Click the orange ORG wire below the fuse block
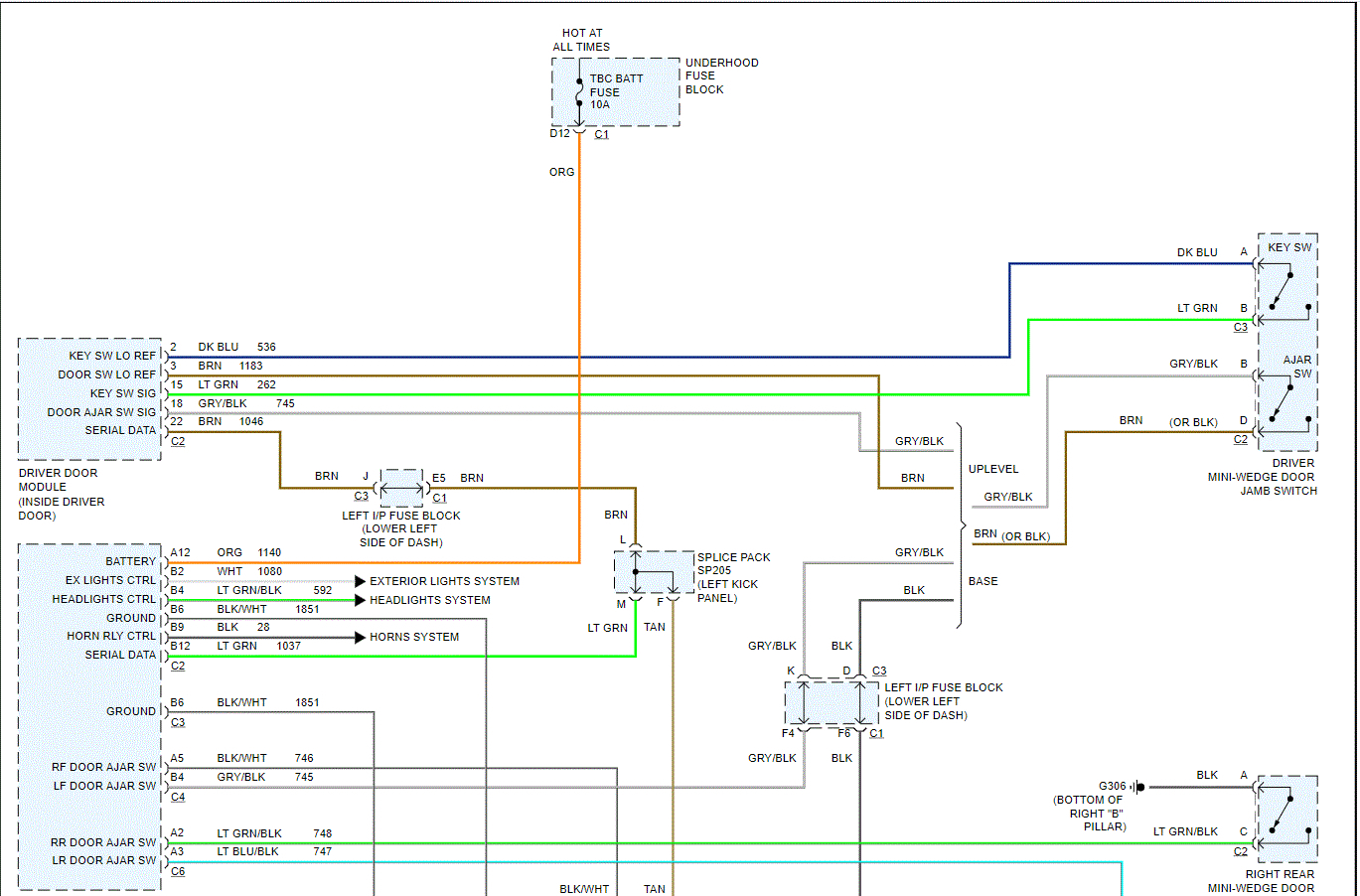Viewport: 1360px width, 896px height. (579, 298)
